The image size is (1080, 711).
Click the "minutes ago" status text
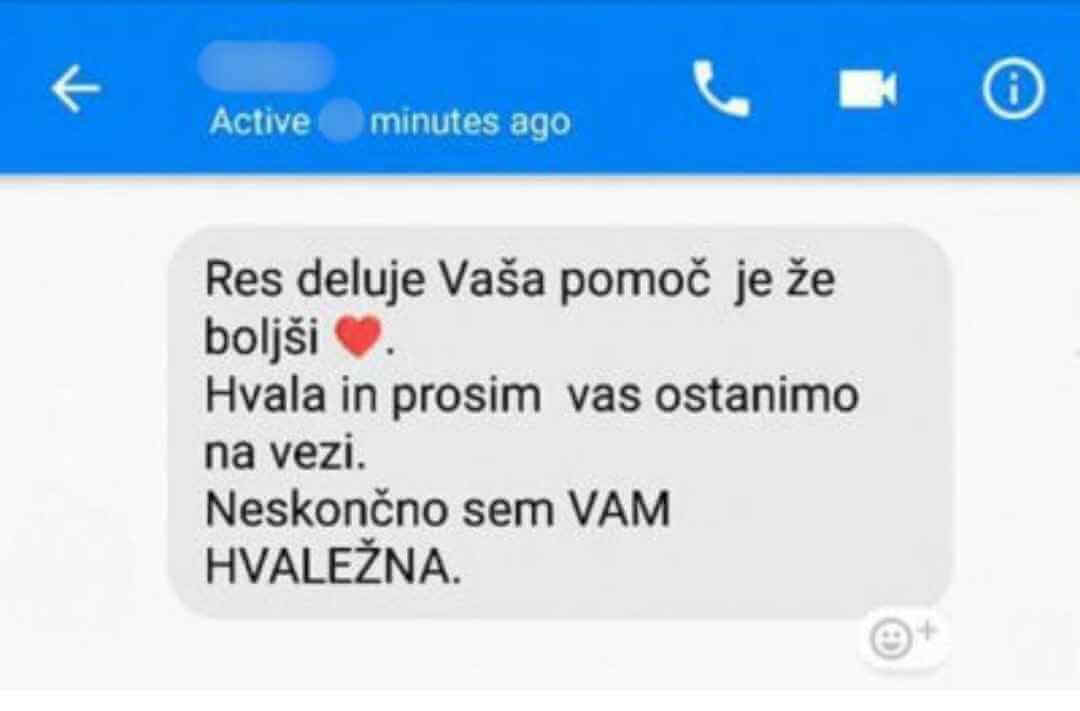point(470,123)
